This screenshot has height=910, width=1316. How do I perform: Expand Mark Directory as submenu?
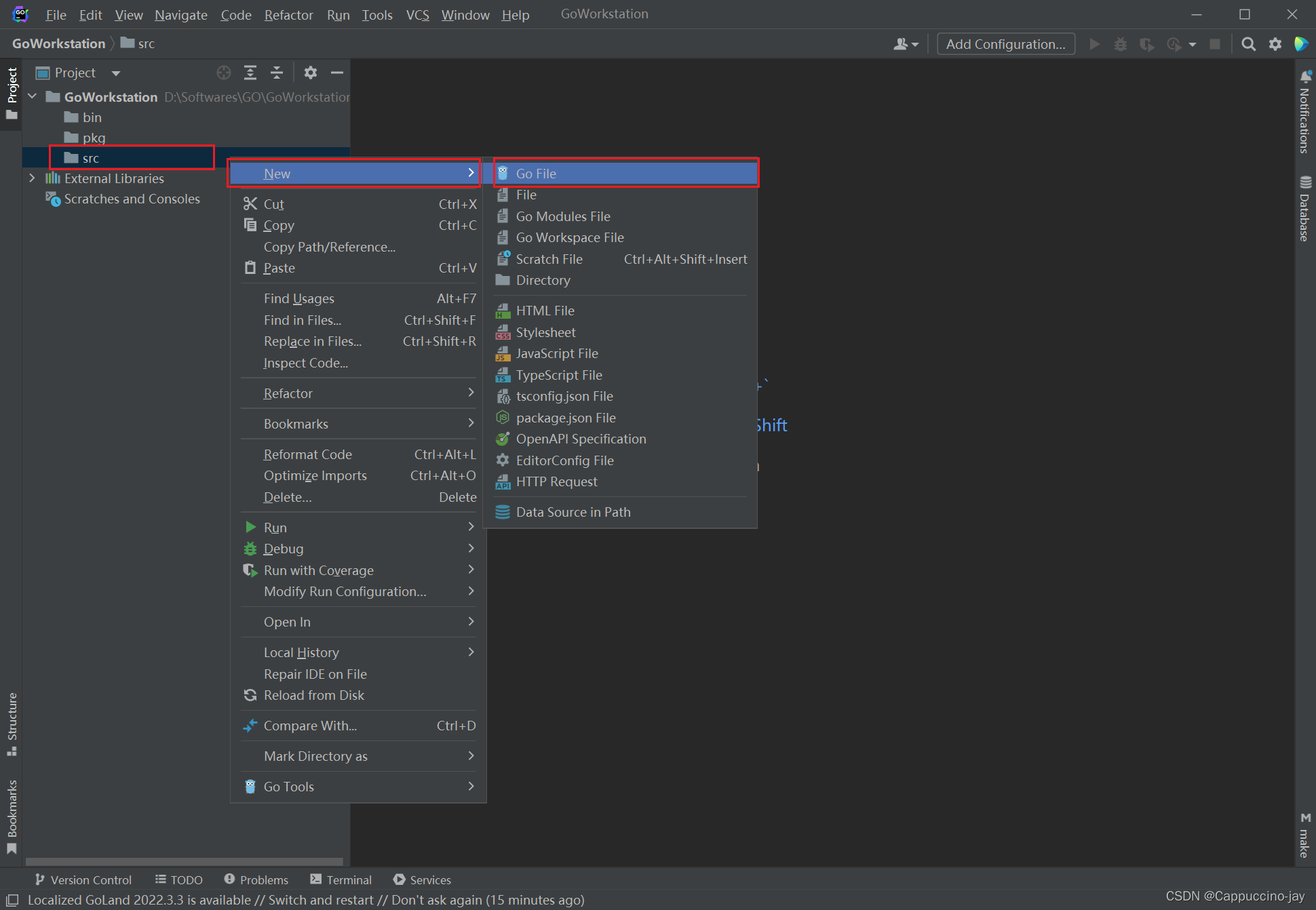point(359,756)
